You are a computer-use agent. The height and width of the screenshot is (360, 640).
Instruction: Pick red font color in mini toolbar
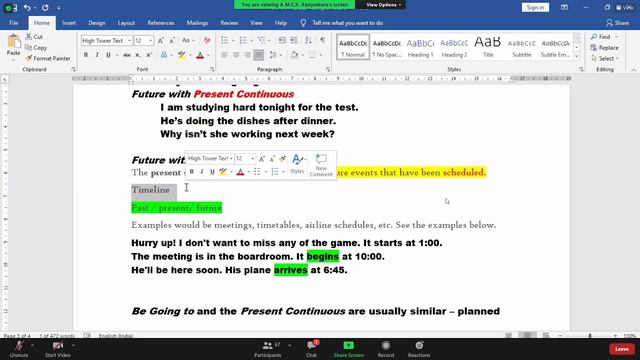[x=240, y=172]
